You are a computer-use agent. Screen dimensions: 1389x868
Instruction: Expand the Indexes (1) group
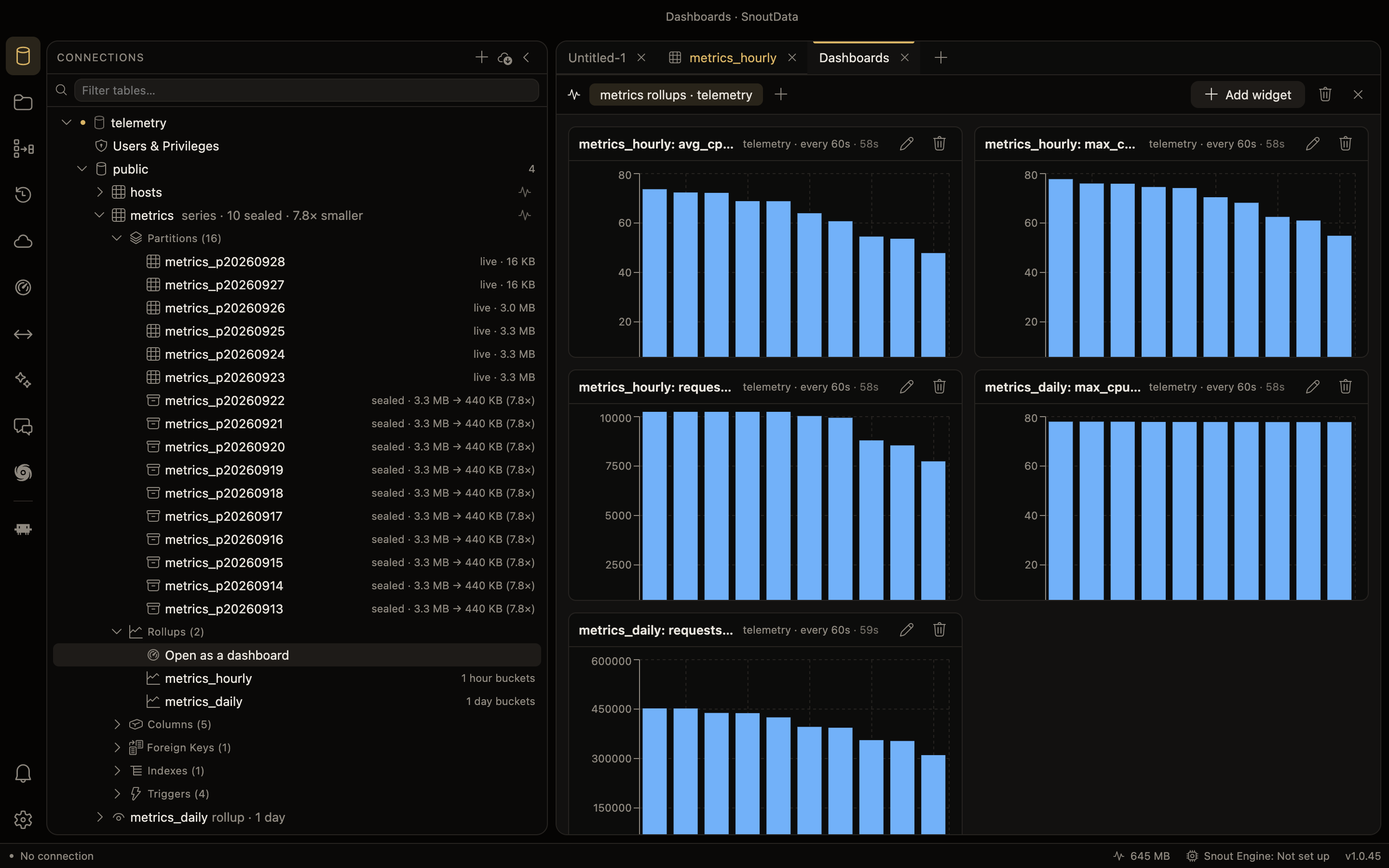click(117, 771)
